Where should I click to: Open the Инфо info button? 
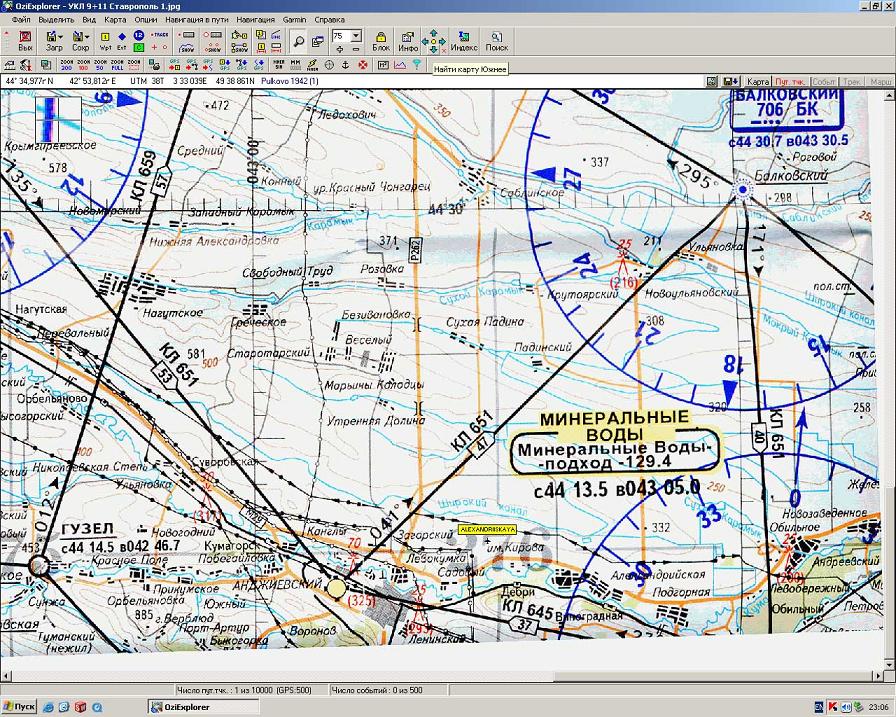point(408,41)
